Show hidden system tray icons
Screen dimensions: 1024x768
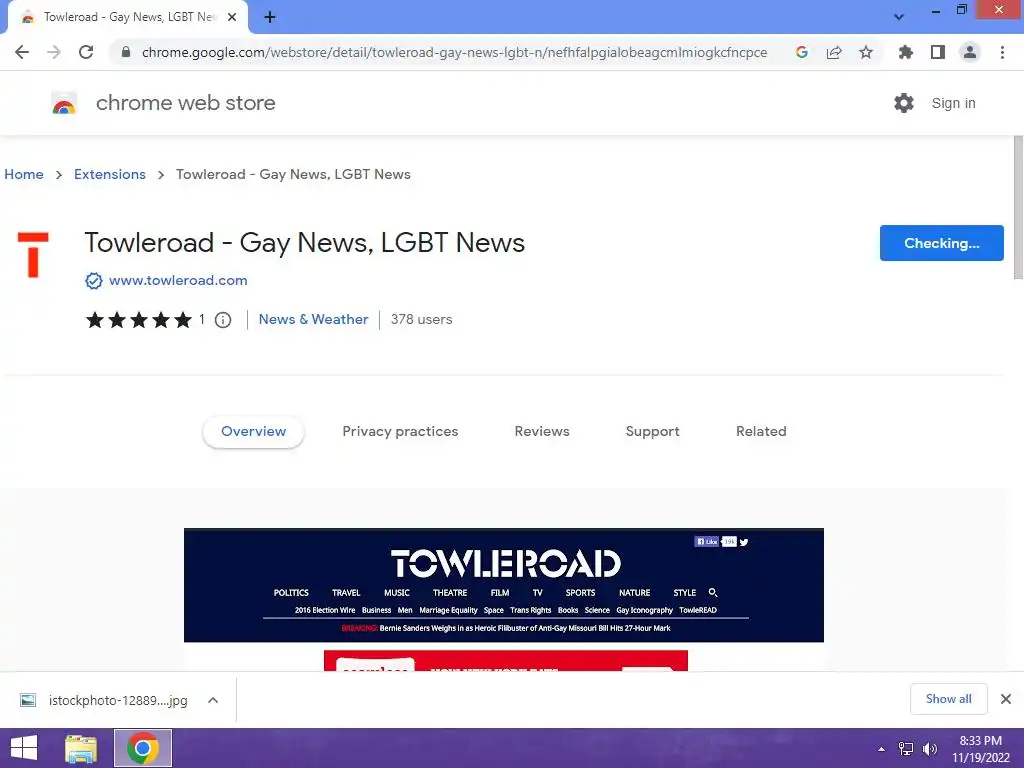(882, 749)
